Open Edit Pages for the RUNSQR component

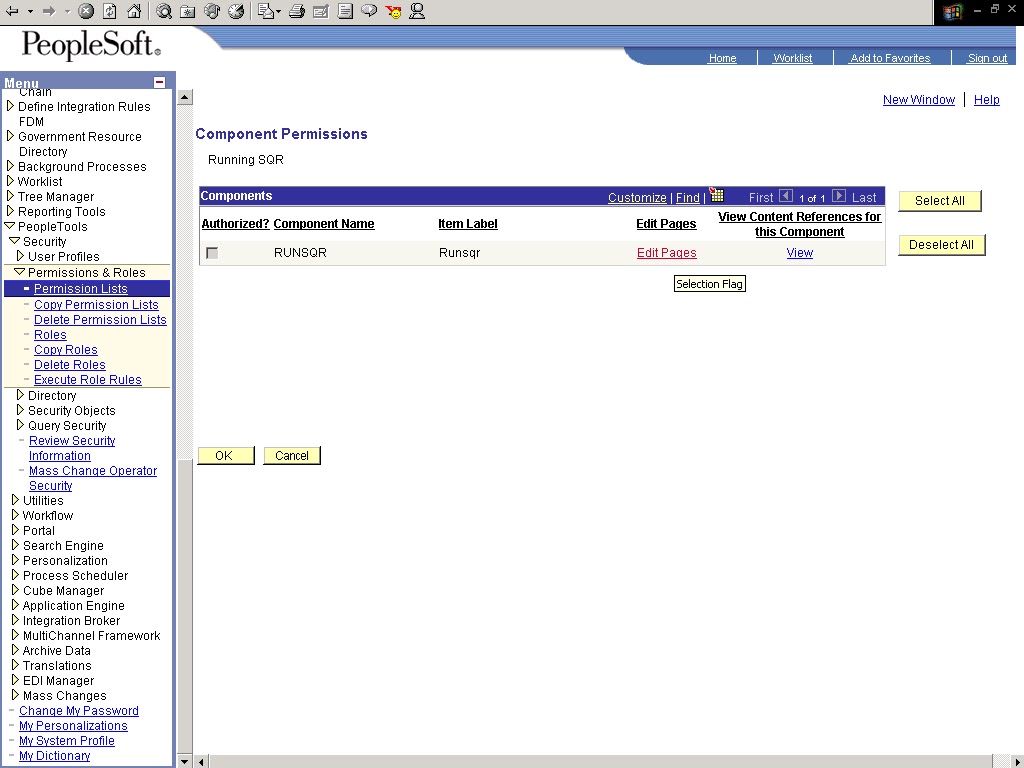(x=666, y=253)
